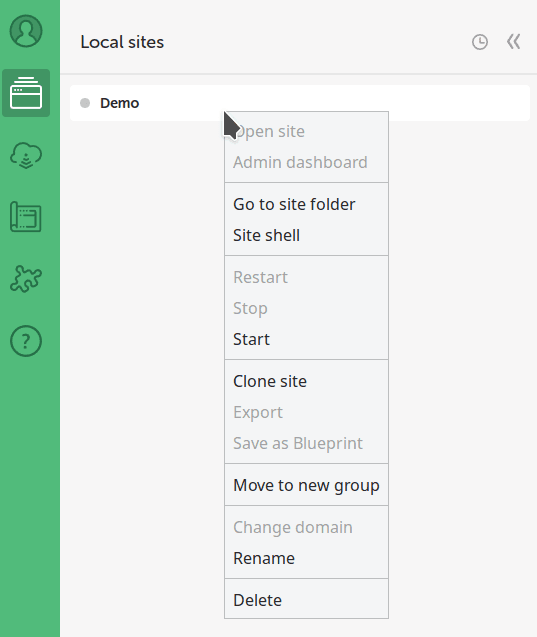Click the Change domain menu entry
The width and height of the screenshot is (537, 637).
click(293, 527)
